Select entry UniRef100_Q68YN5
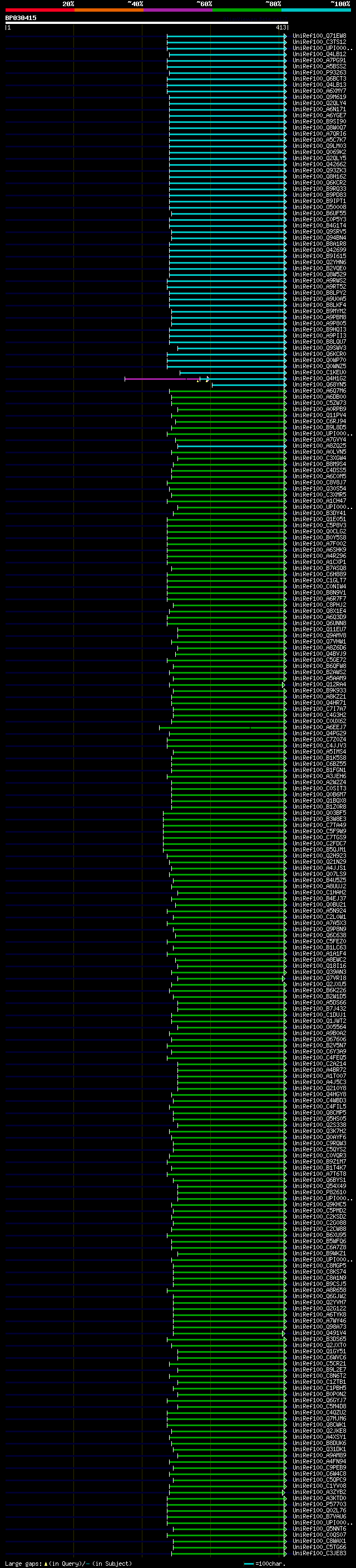The height and width of the screenshot is (1568, 356). (x=319, y=385)
